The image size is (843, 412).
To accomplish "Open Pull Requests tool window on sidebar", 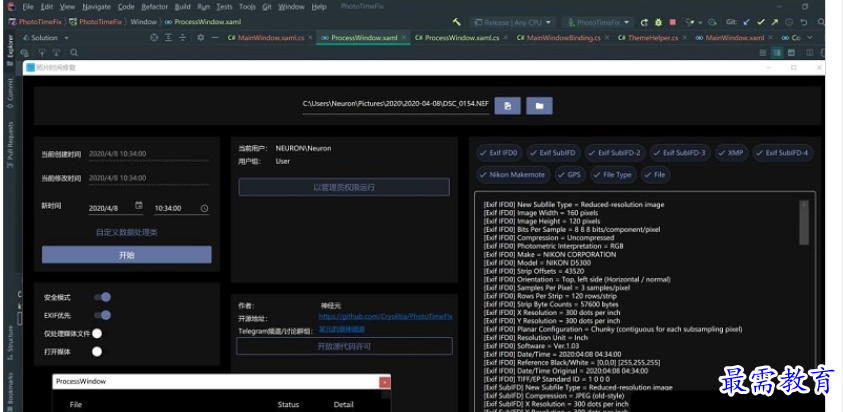I will 10,146.
